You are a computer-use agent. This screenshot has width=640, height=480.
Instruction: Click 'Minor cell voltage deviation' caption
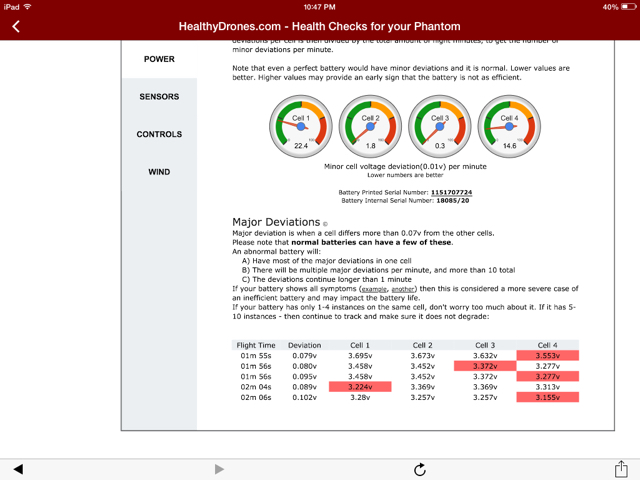click(x=405, y=167)
